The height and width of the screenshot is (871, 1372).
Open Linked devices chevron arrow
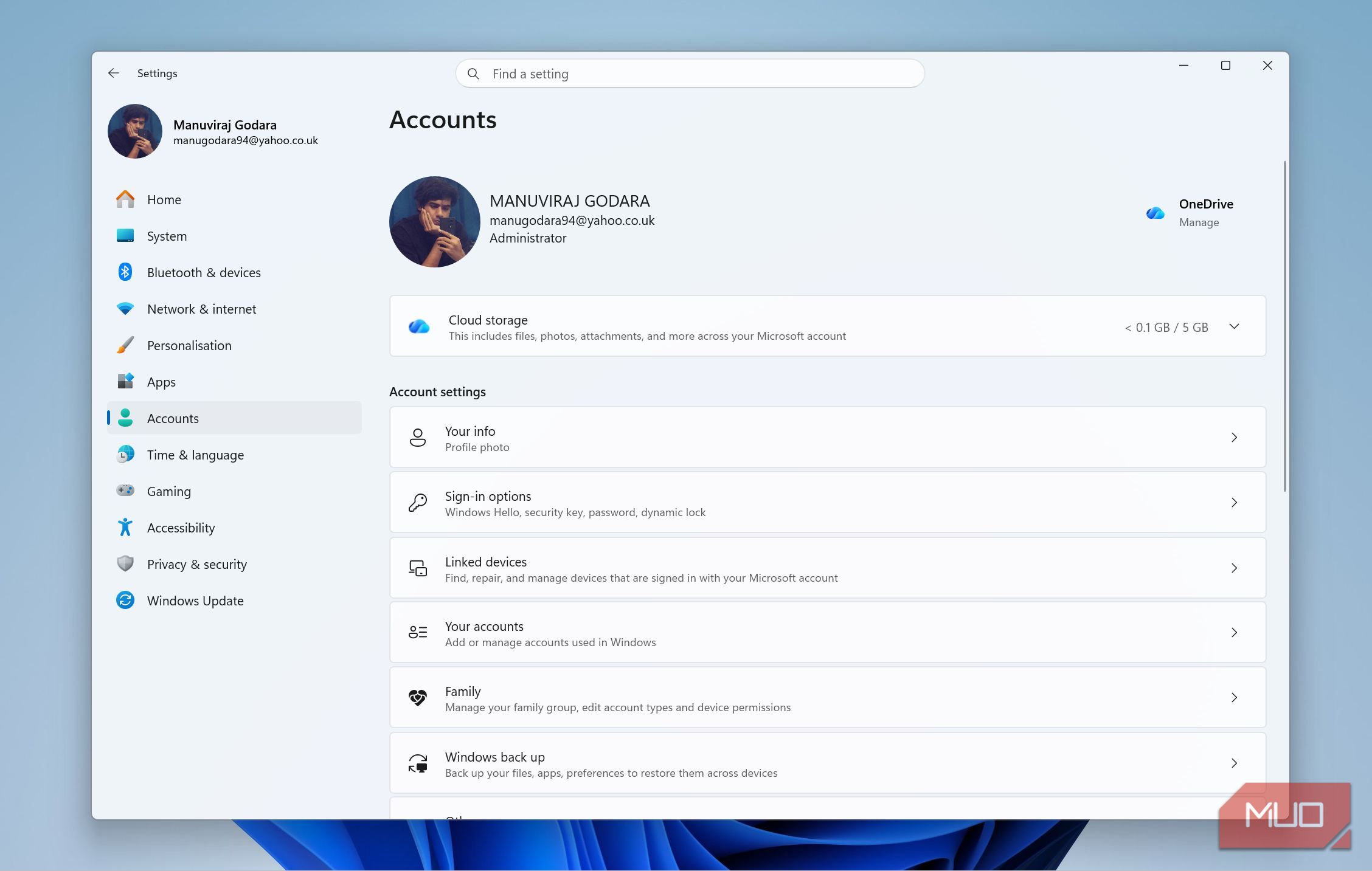(1234, 568)
